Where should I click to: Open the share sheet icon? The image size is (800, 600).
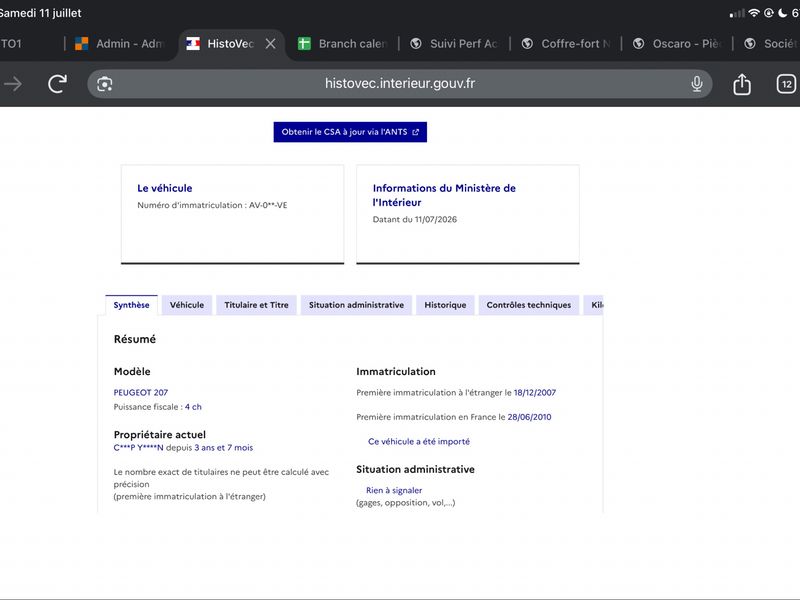[742, 84]
